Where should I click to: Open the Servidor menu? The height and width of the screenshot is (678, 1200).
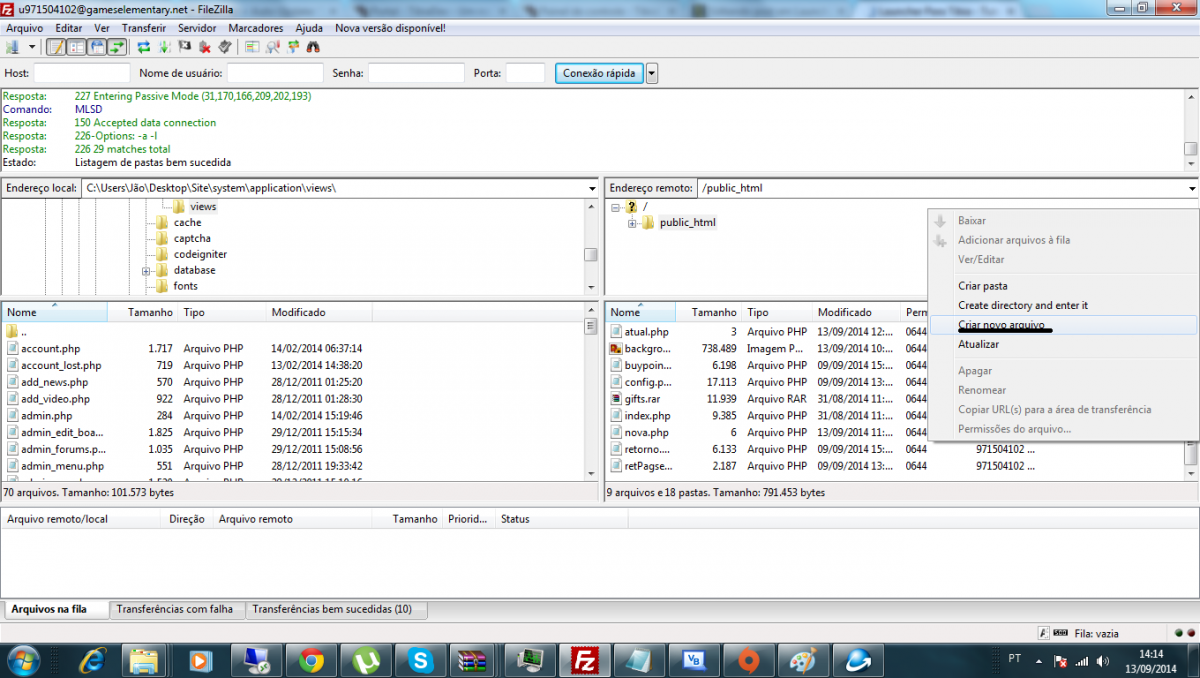click(197, 28)
